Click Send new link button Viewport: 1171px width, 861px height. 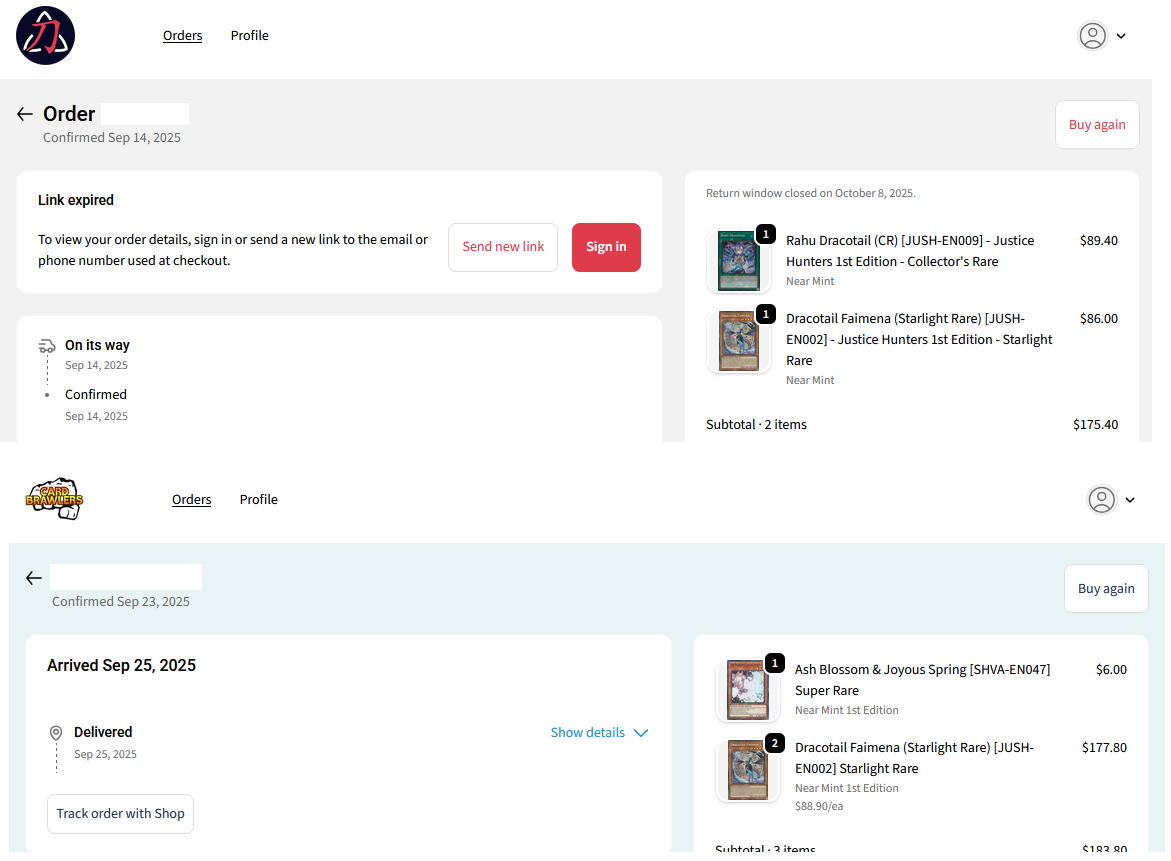[503, 247]
